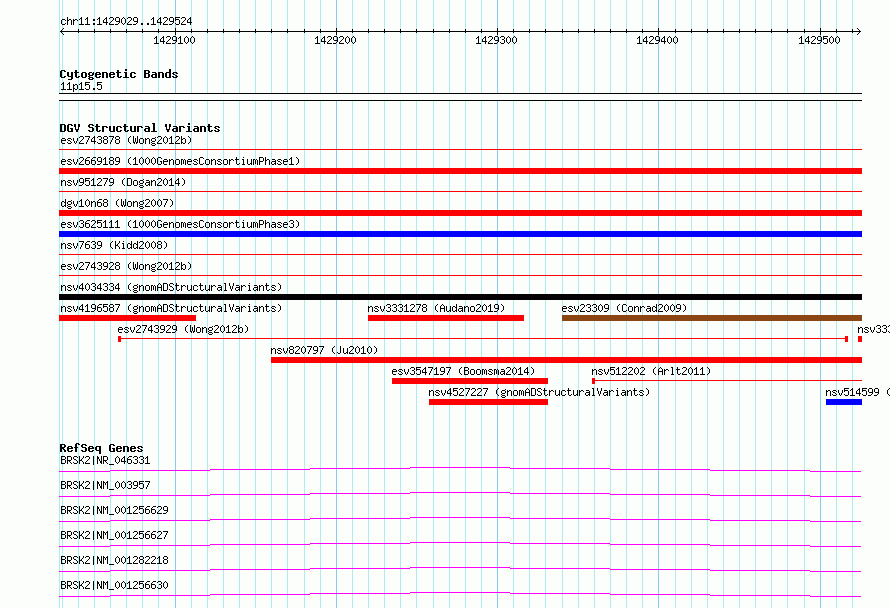The width and height of the screenshot is (890, 608).
Task: Click BRSK2|NM_001256627 transcript label
Action: click(x=114, y=535)
